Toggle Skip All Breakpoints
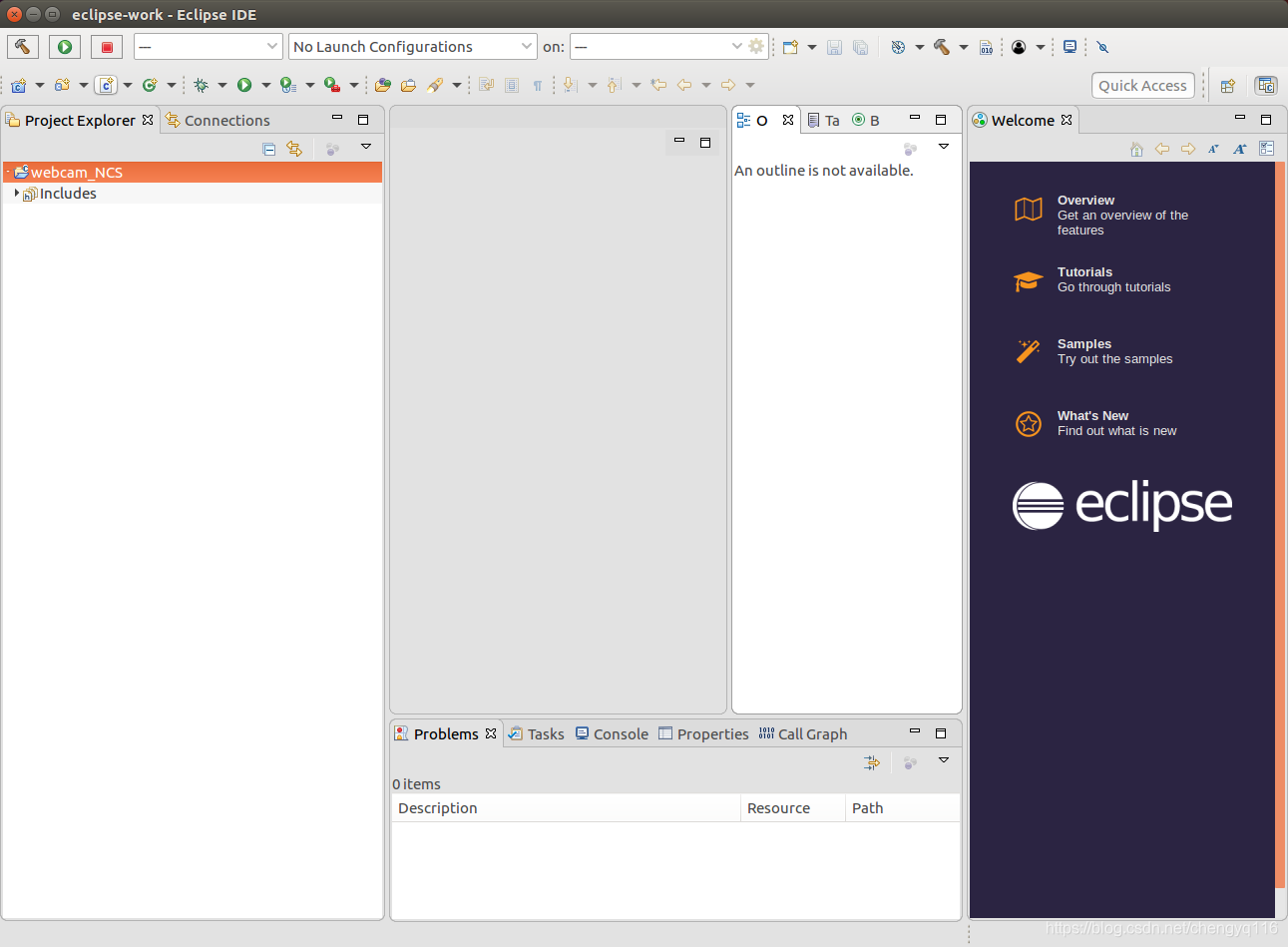The image size is (1288, 947). click(1102, 47)
